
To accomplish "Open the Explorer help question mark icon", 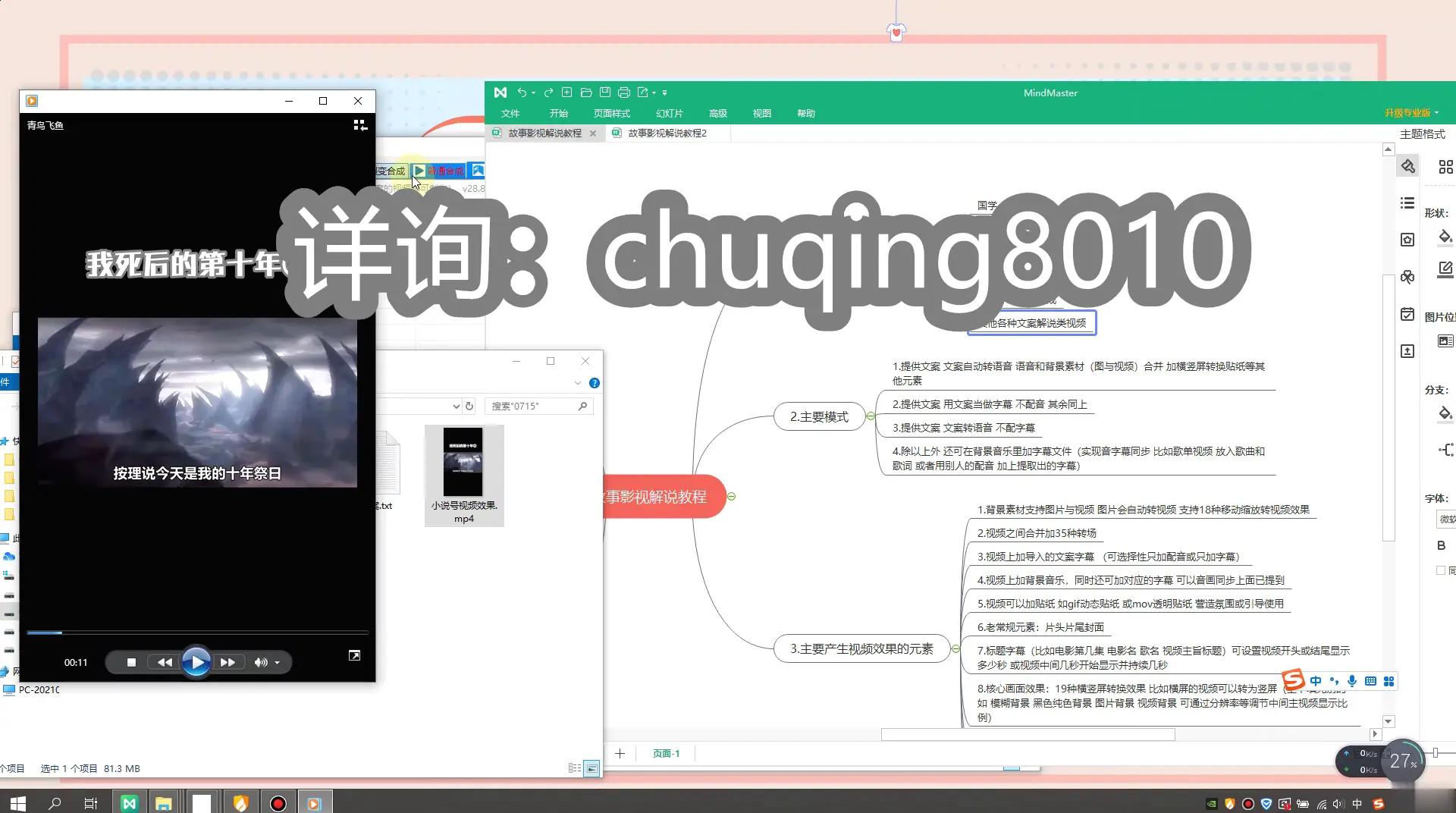I will tap(595, 383).
